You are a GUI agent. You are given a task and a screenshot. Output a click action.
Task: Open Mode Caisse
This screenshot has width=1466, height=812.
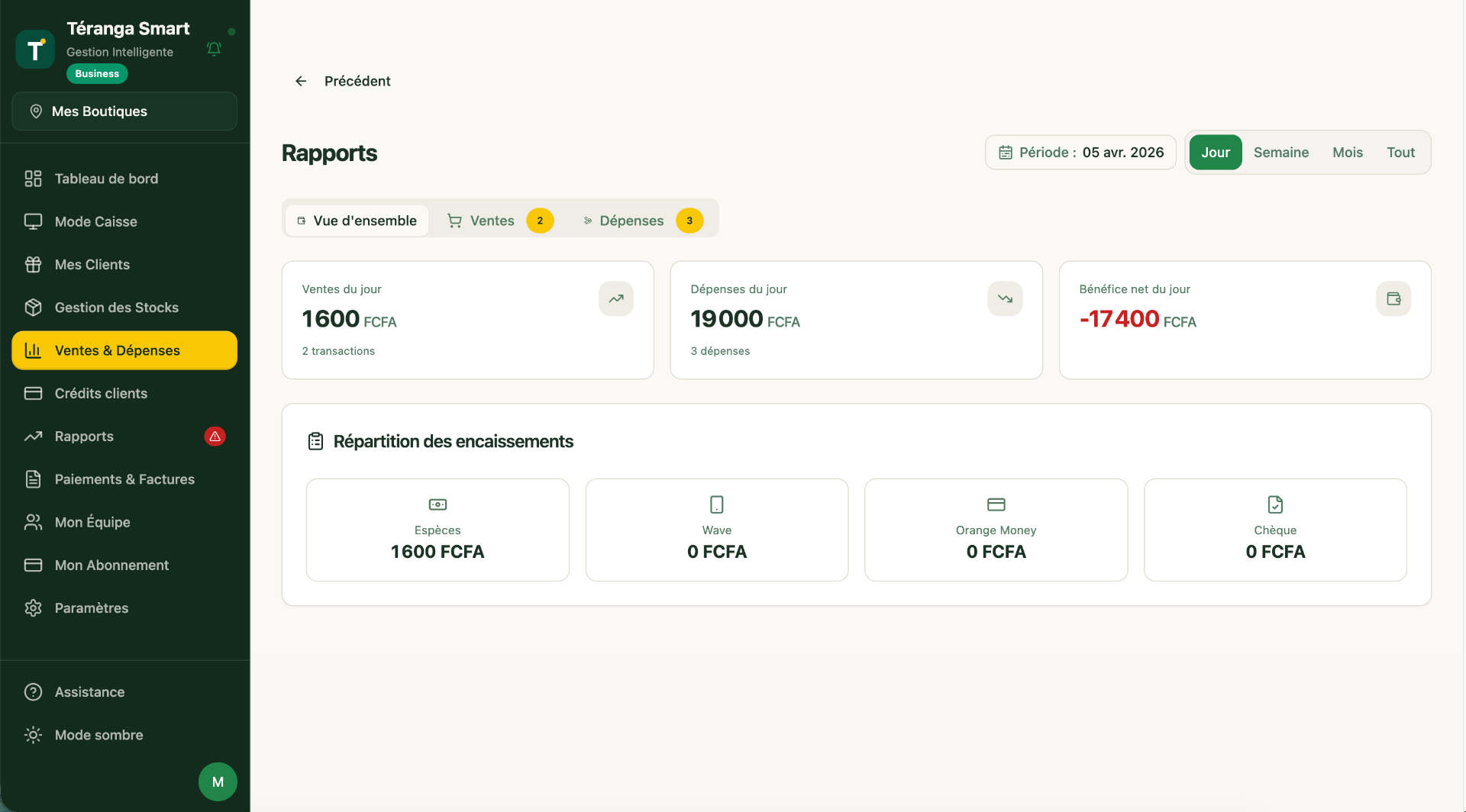click(124, 221)
